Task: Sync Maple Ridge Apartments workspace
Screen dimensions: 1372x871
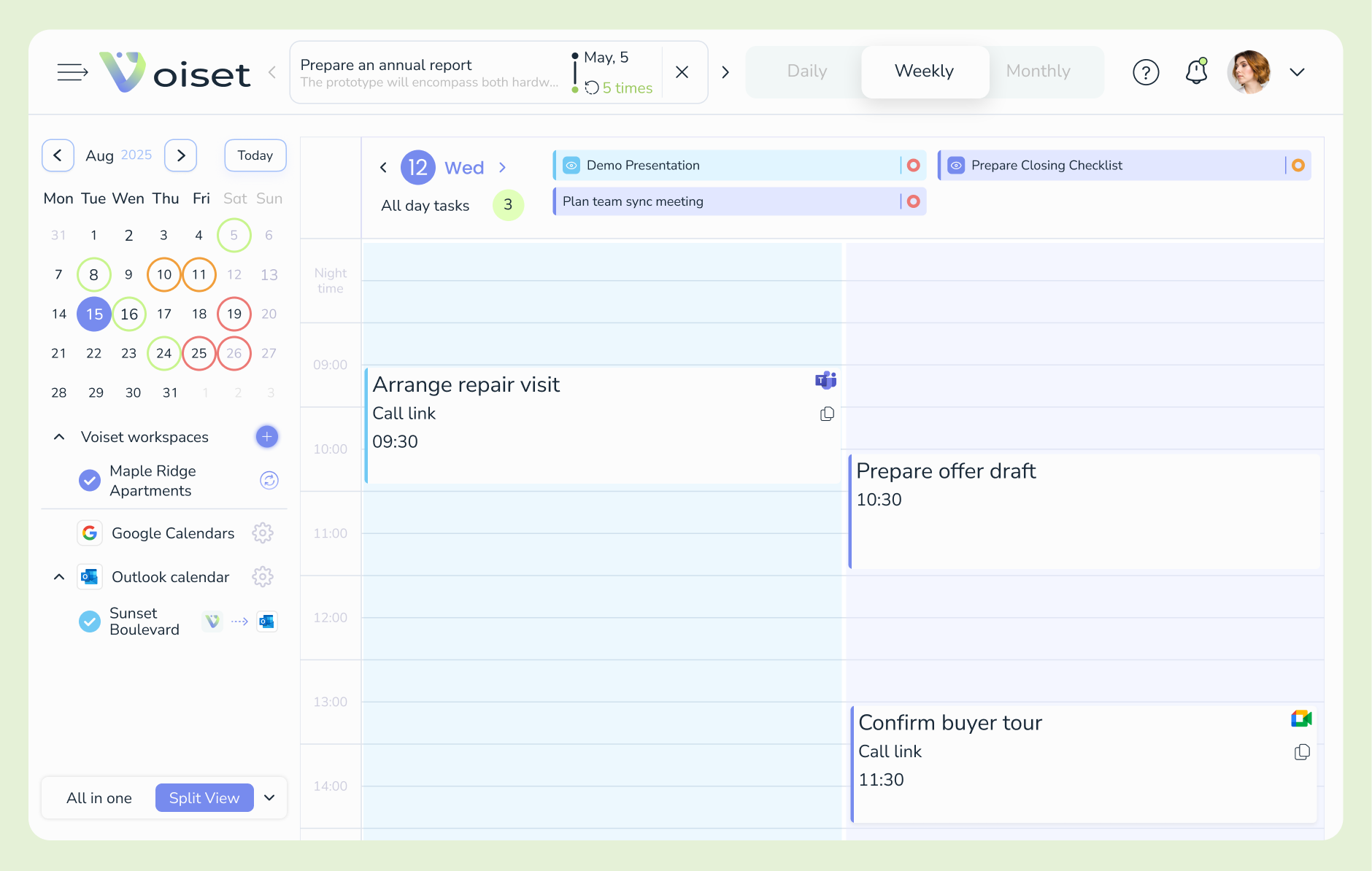Action: click(x=269, y=480)
